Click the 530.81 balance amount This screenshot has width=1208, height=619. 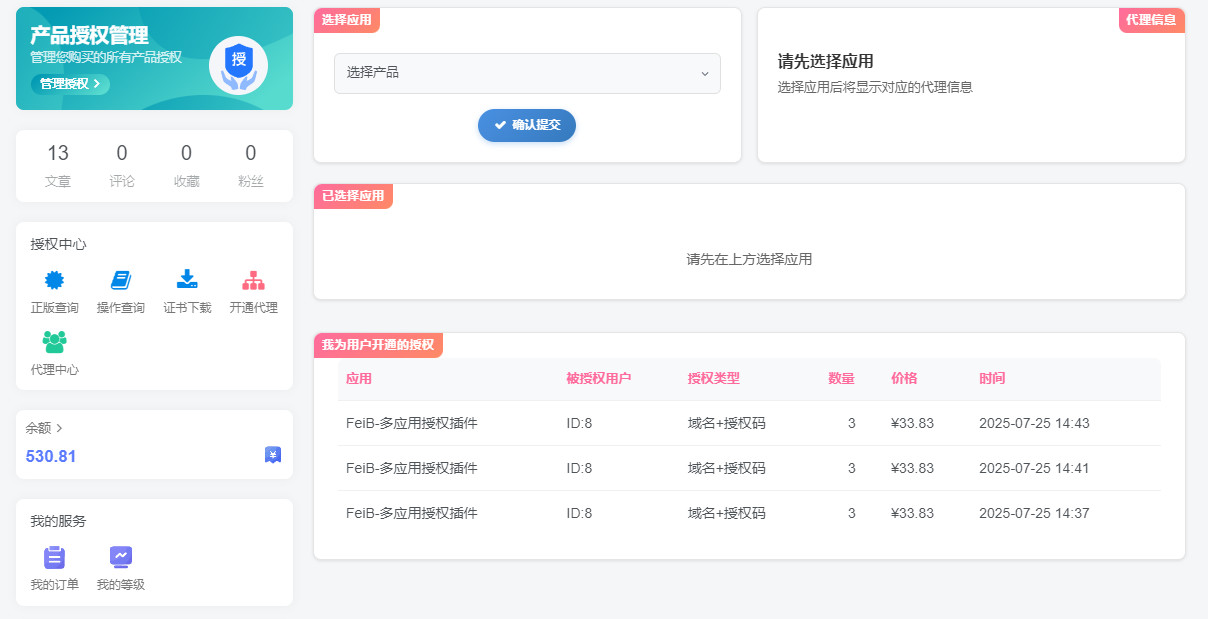click(51, 457)
